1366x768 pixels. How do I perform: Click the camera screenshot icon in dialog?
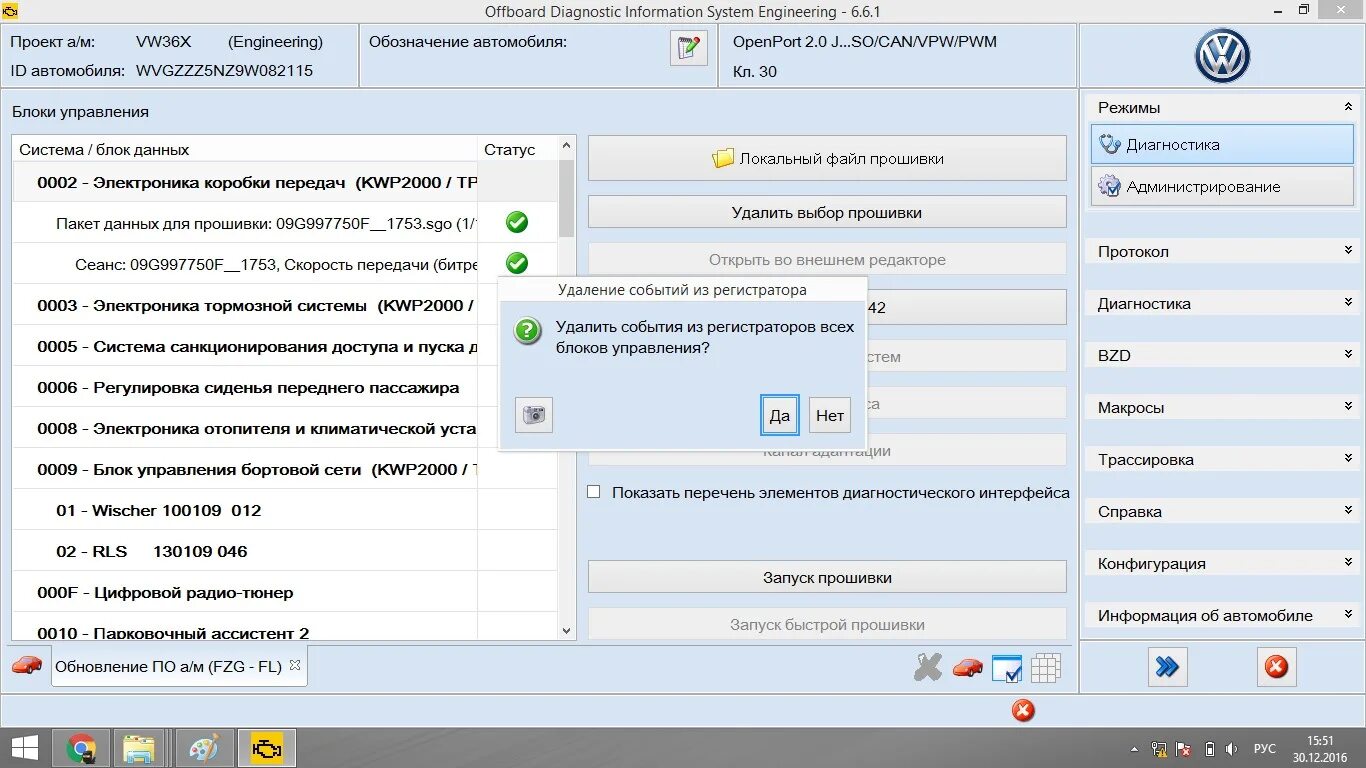point(534,415)
